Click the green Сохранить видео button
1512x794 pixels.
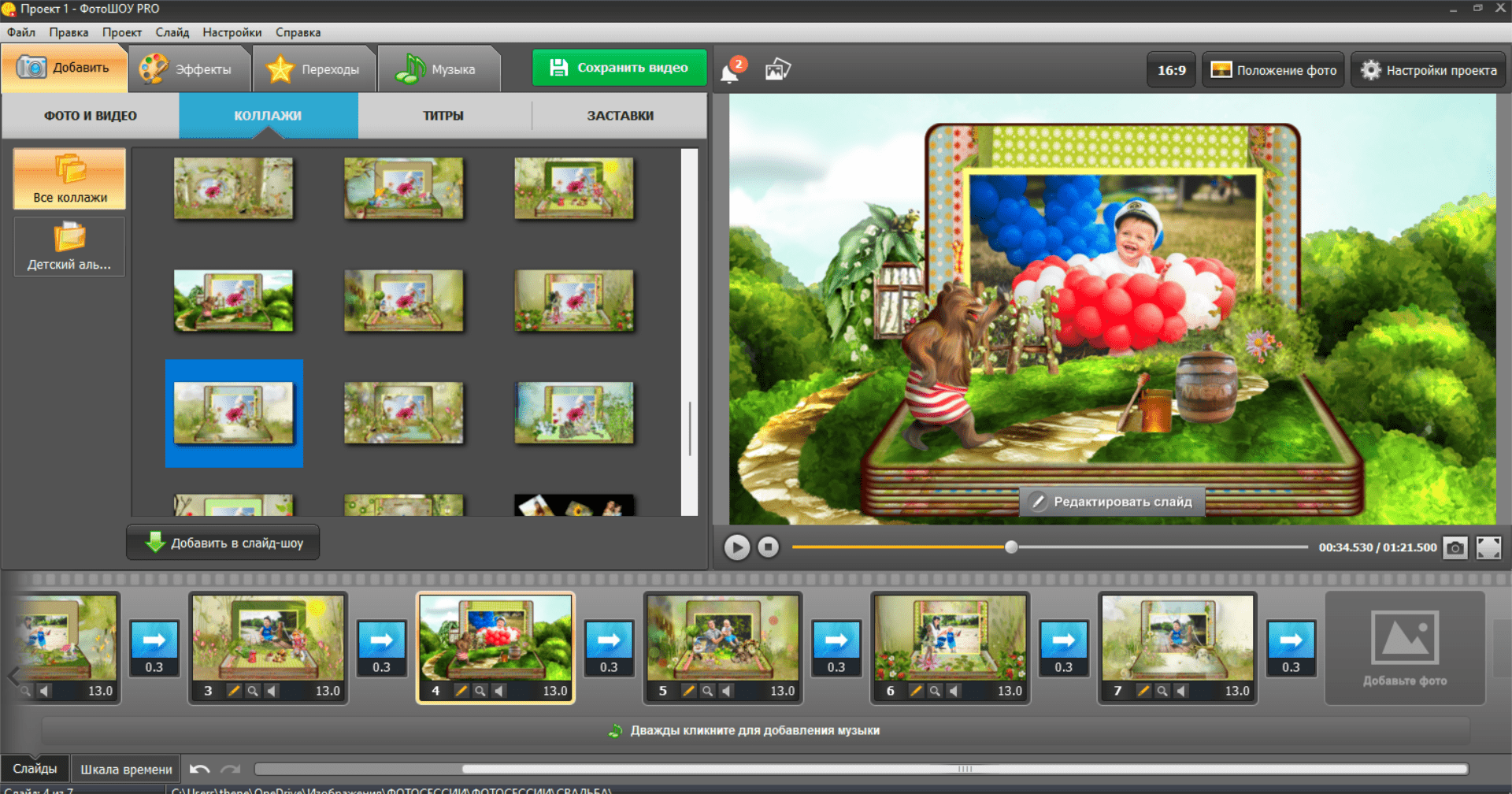(619, 68)
